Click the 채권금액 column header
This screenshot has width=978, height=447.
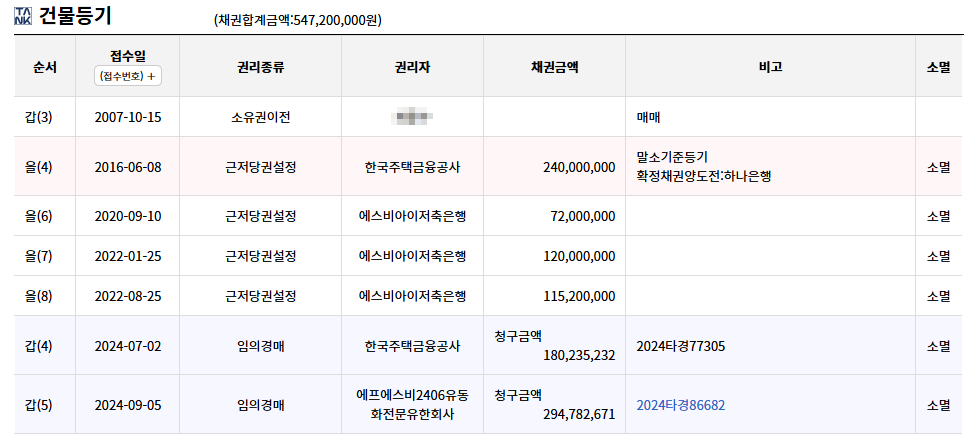point(554,67)
